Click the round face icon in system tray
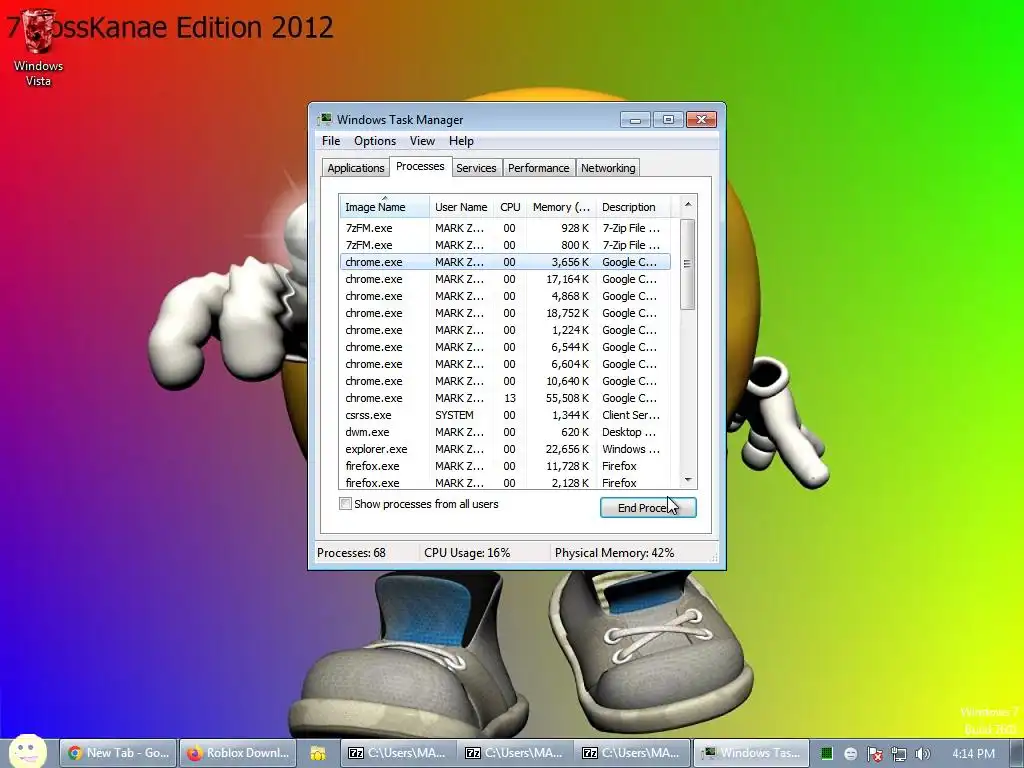This screenshot has height=768, width=1024. tap(850, 754)
